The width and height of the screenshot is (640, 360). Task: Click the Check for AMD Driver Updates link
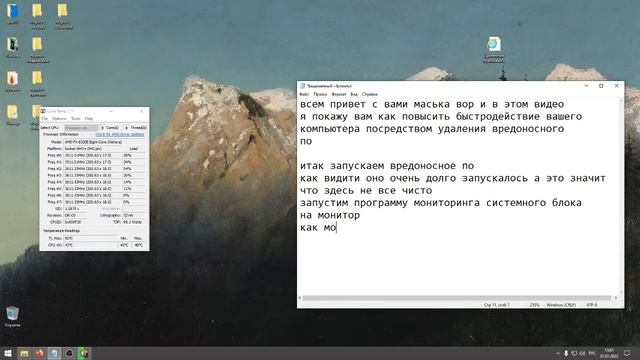coord(120,134)
